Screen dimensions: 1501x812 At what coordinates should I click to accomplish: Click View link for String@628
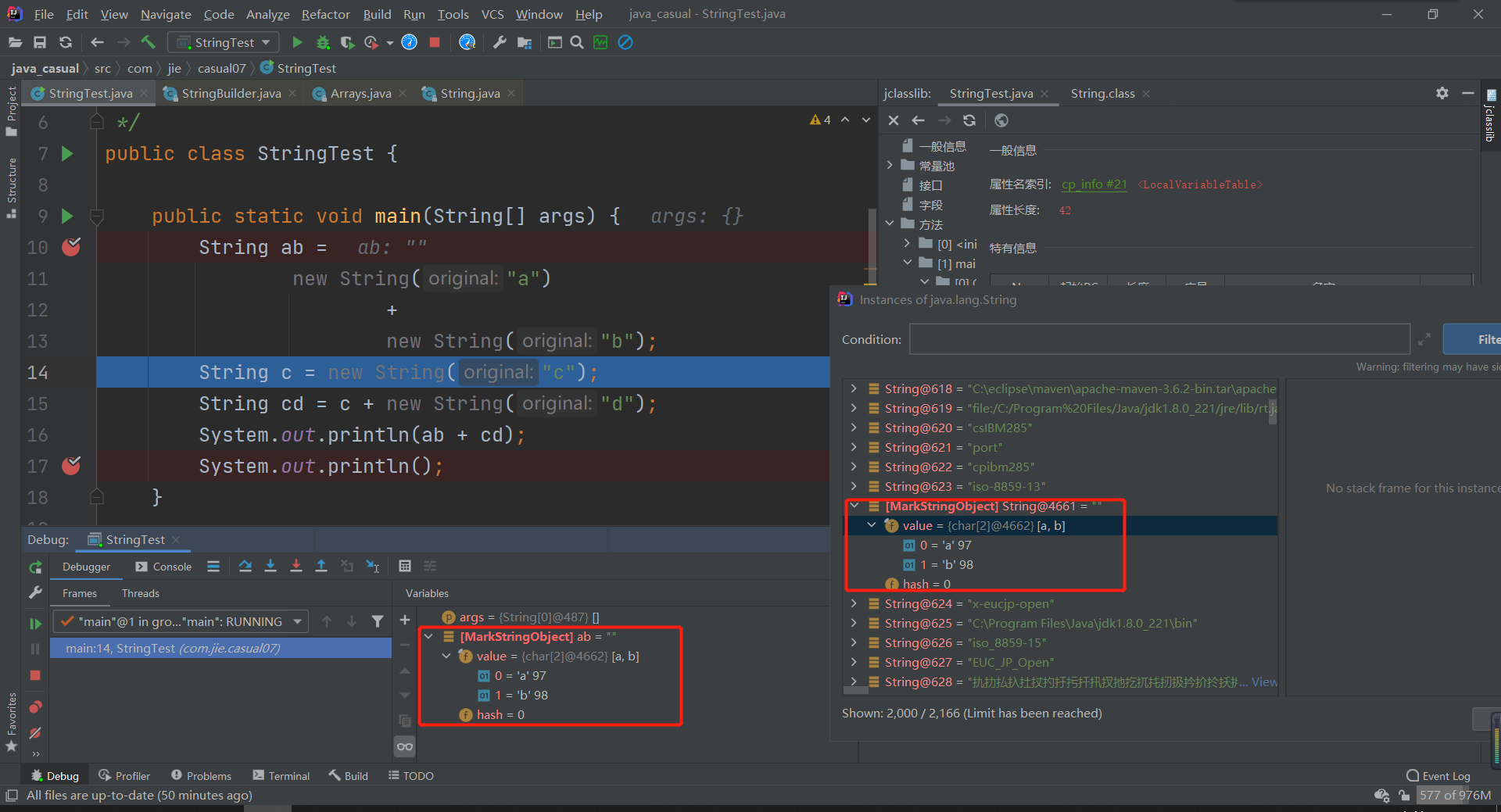tap(1263, 681)
